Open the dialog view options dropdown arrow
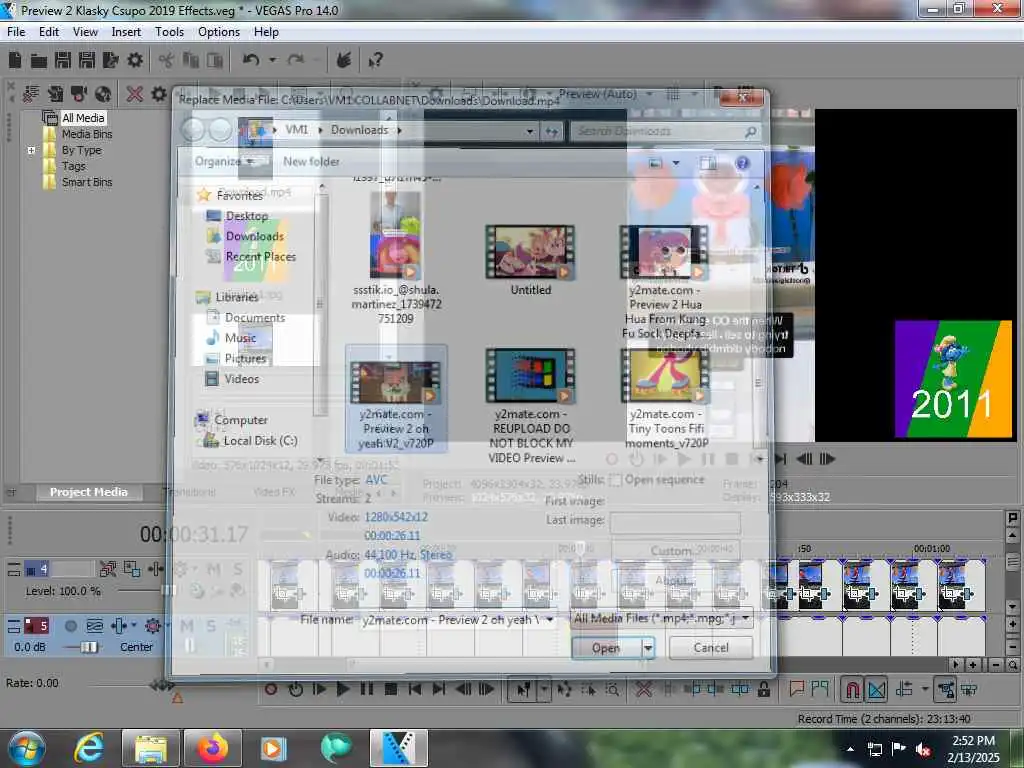The width and height of the screenshot is (1024, 768). click(676, 163)
